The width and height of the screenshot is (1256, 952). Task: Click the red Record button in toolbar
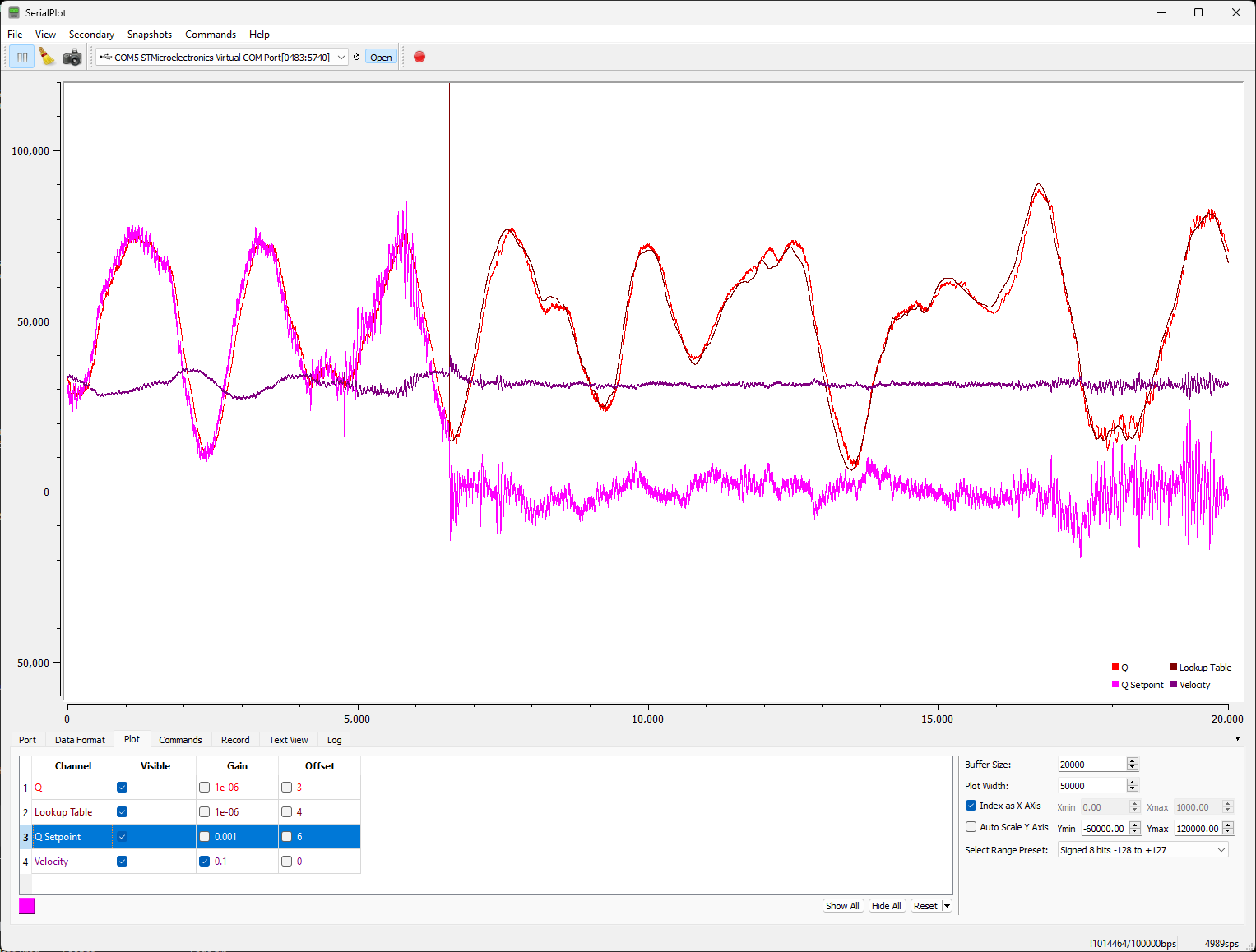click(419, 57)
